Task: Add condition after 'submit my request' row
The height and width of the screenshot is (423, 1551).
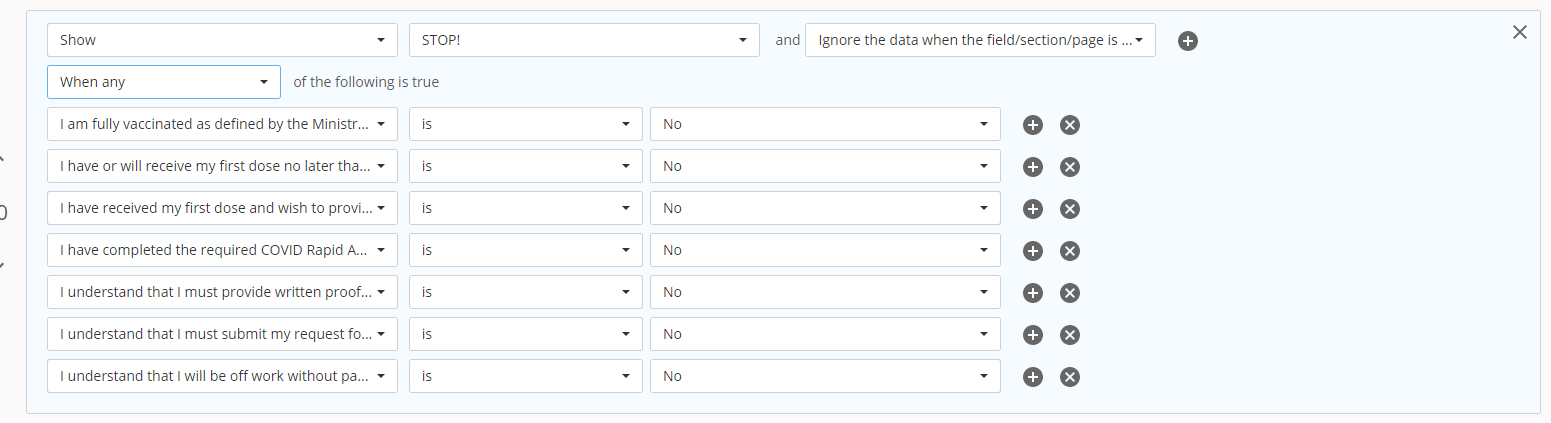Action: coord(1033,335)
